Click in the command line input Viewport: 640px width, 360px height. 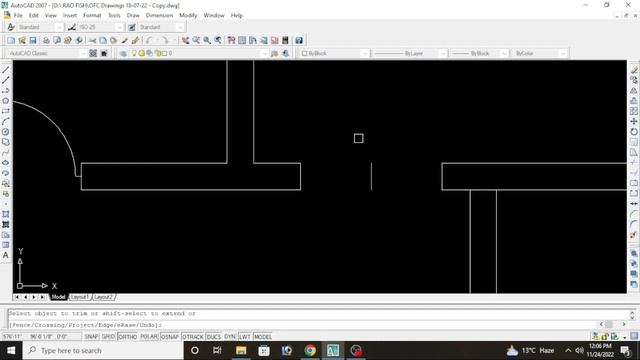(x=302, y=325)
